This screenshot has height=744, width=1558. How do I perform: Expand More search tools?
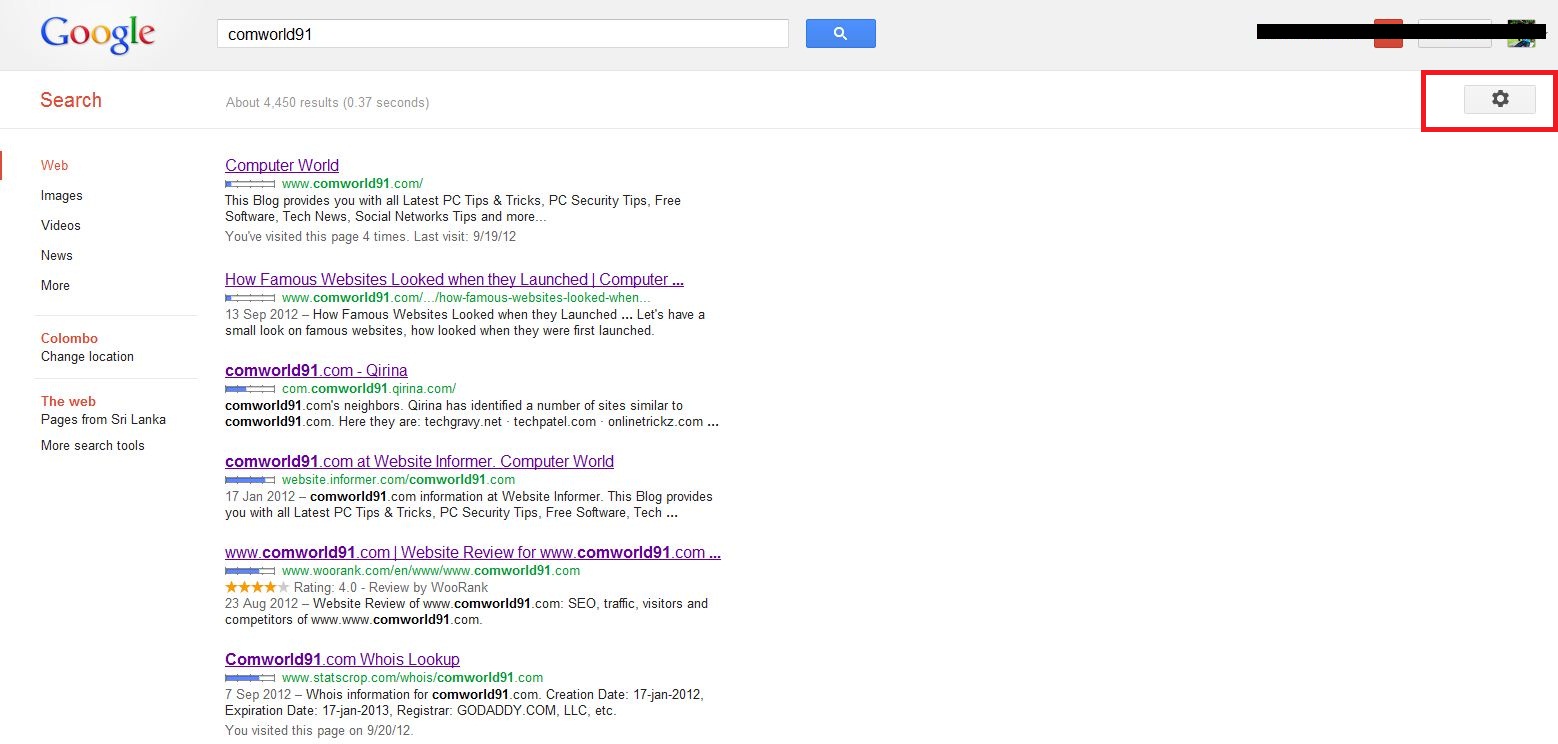(x=93, y=445)
